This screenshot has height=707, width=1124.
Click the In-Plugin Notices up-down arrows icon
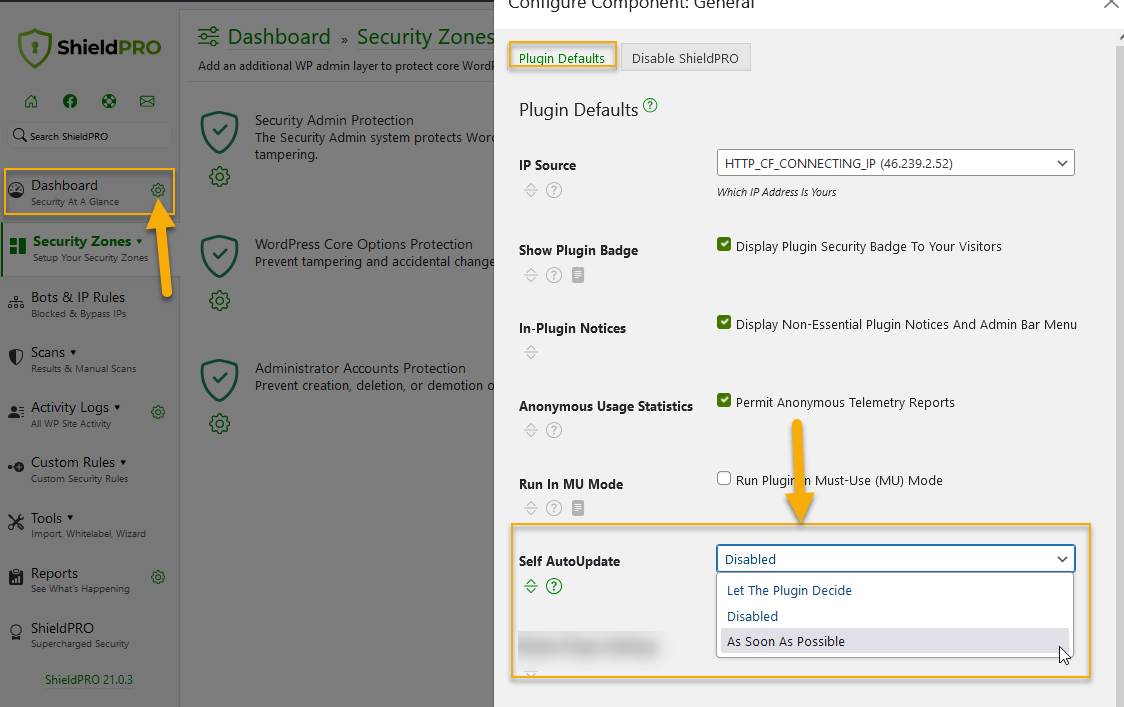530,352
